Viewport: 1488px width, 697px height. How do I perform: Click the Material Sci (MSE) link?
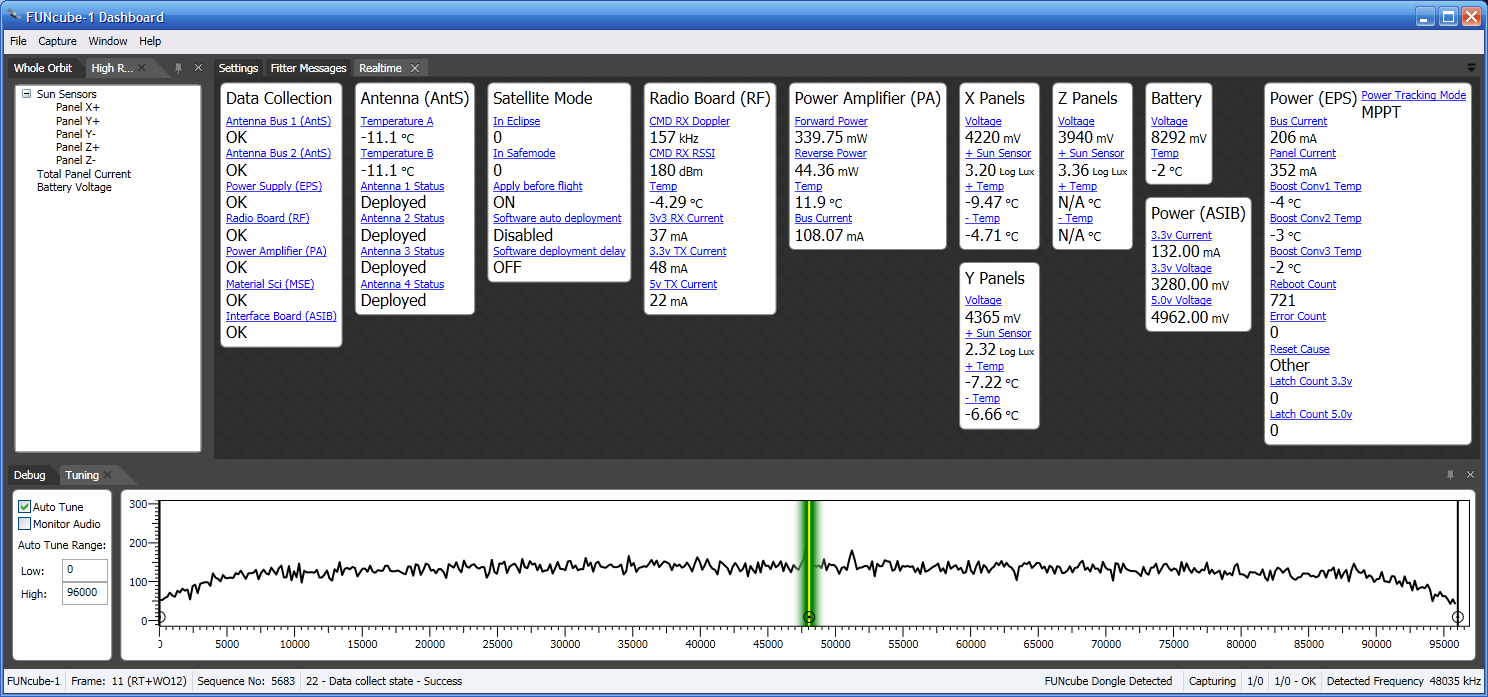(270, 284)
